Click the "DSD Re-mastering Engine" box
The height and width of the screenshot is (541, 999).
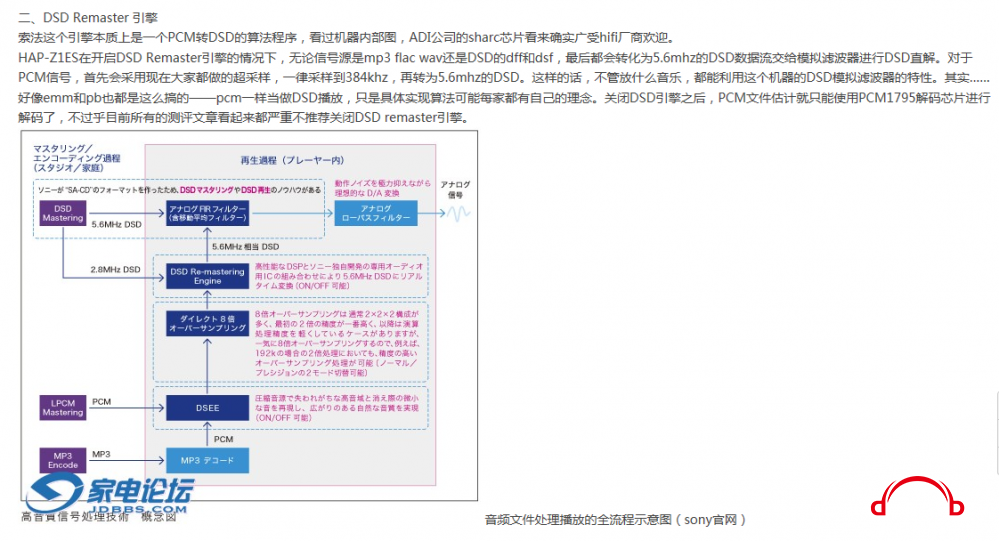(208, 276)
